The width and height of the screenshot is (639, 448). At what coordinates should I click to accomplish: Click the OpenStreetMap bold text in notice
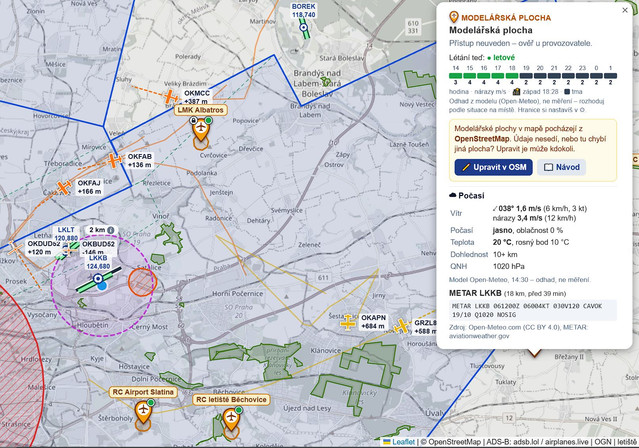point(482,139)
